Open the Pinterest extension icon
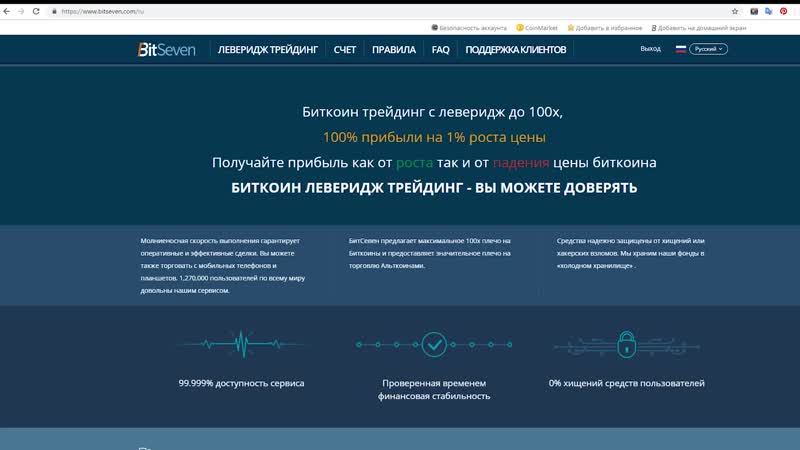This screenshot has height=450, width=800. 783,11
